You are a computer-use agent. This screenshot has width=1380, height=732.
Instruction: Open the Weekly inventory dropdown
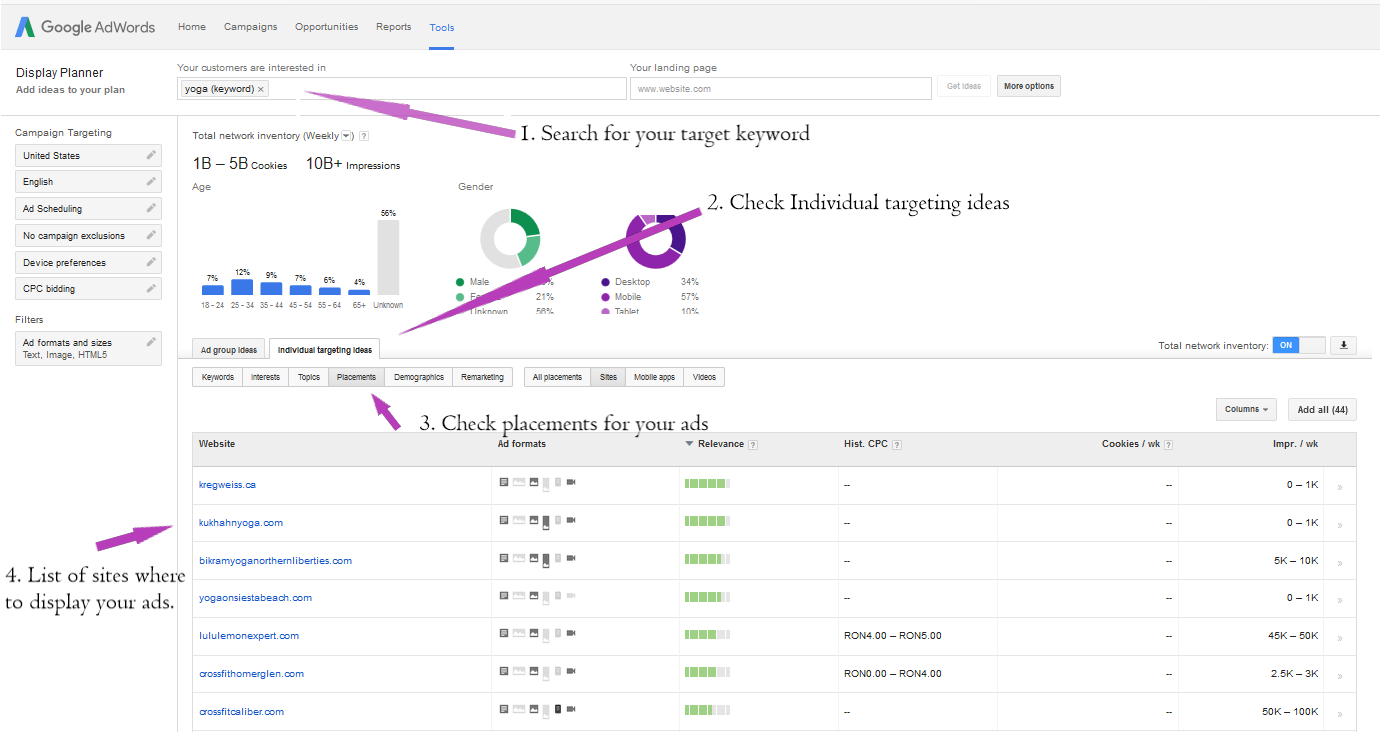coord(347,136)
